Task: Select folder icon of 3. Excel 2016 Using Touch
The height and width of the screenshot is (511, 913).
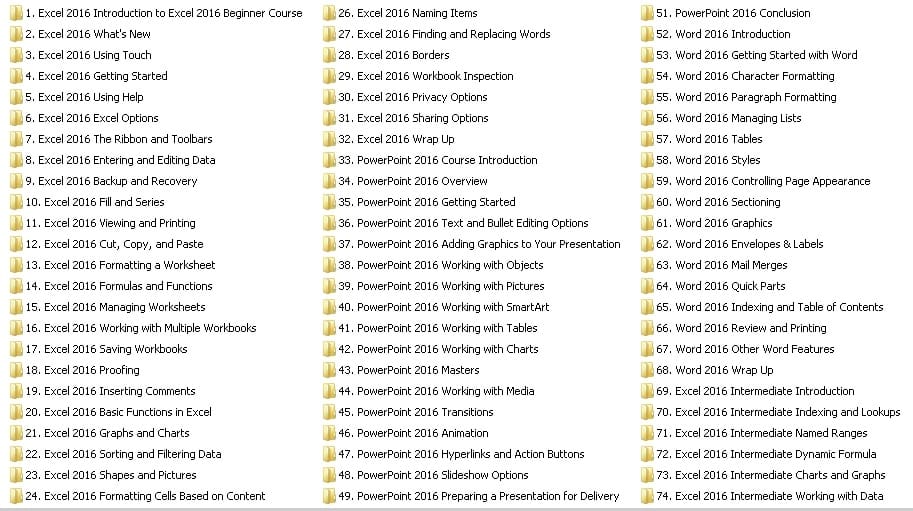Action: click(16, 55)
